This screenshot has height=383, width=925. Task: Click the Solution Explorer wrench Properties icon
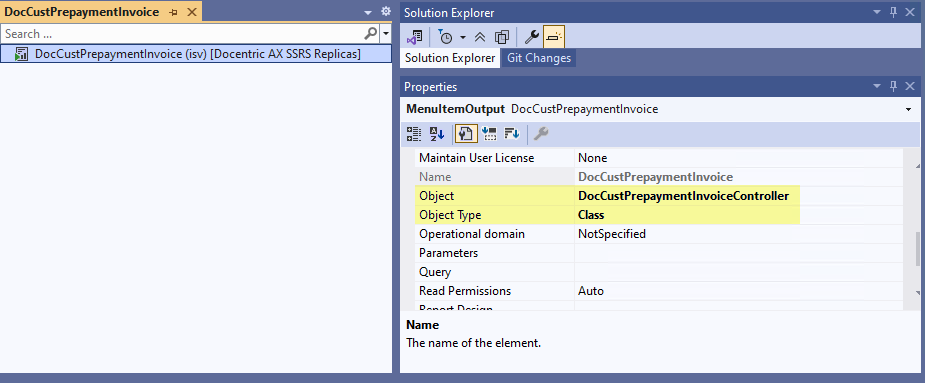point(532,37)
